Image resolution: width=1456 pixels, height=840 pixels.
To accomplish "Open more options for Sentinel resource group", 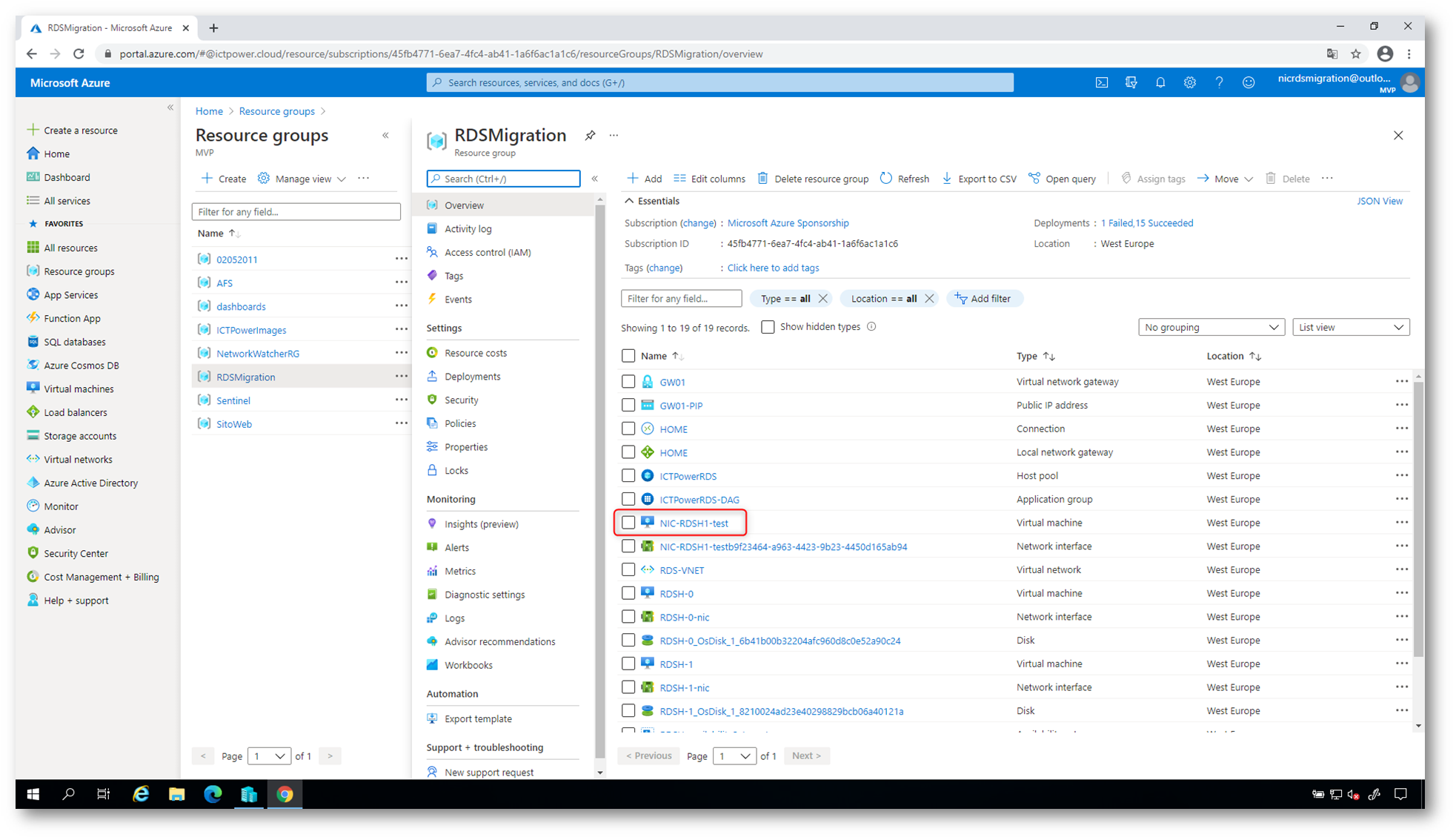I will pyautogui.click(x=401, y=400).
